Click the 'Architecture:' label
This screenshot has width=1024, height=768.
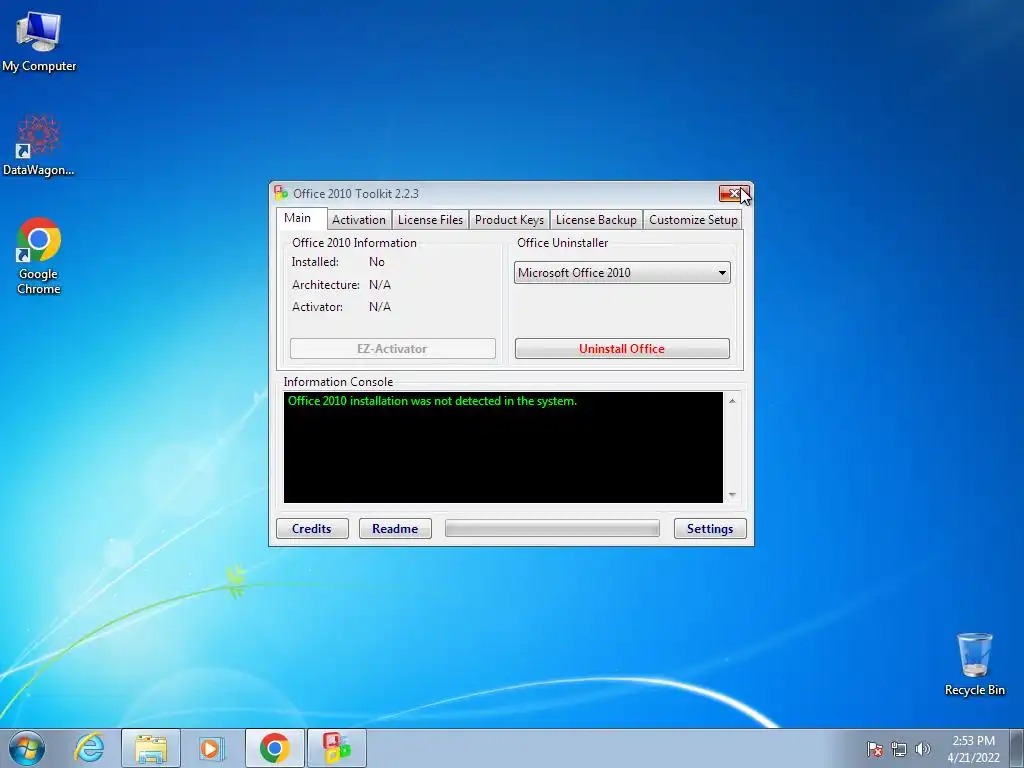(x=326, y=285)
